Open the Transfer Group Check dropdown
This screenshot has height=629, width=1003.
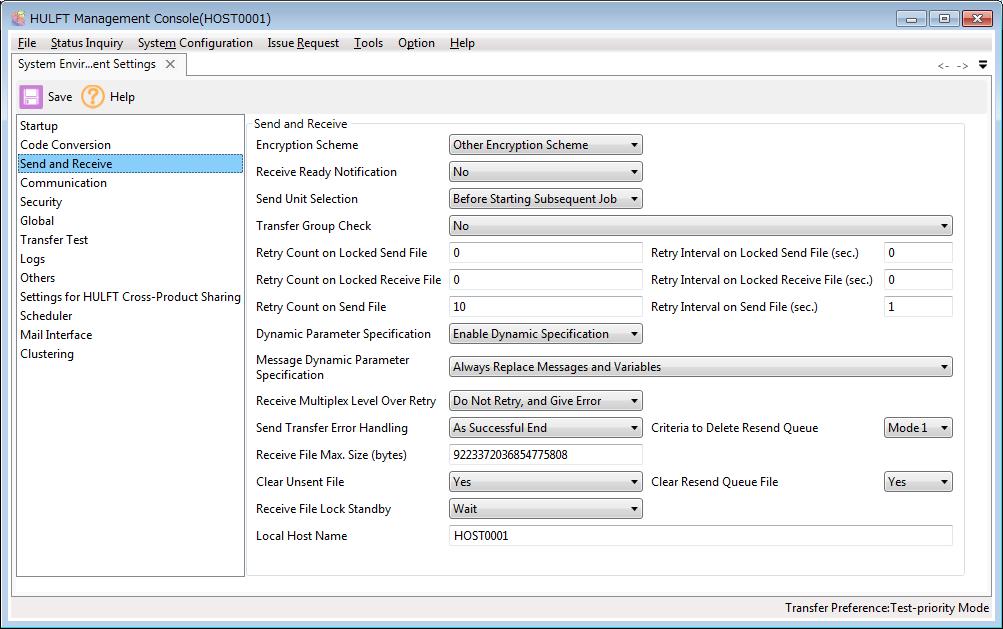700,225
